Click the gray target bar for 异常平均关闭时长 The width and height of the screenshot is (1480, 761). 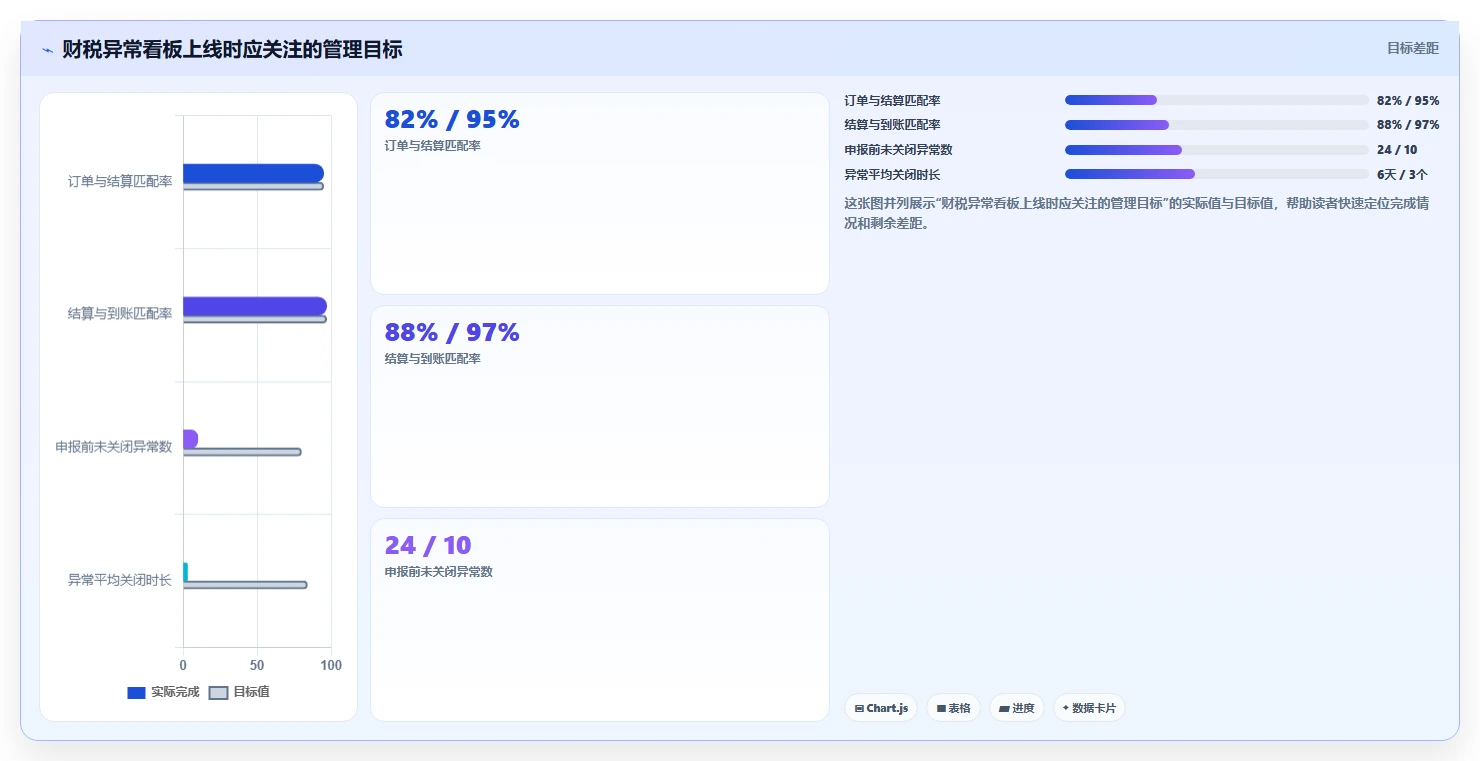(245, 585)
